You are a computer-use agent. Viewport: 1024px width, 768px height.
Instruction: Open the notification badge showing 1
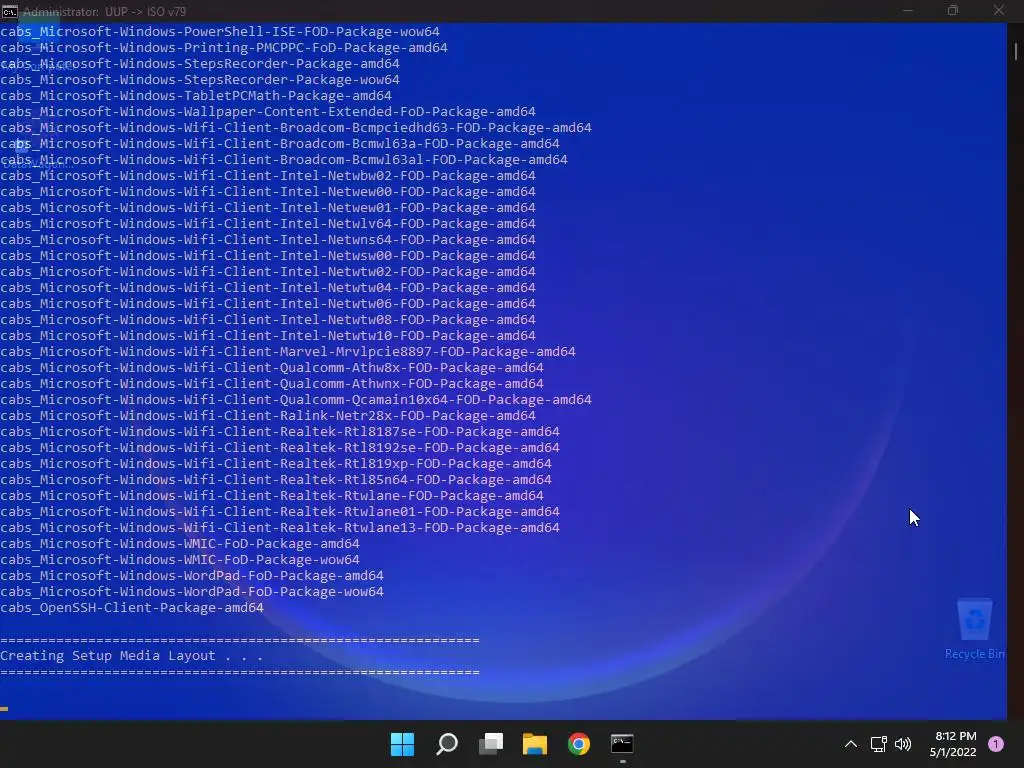pyautogui.click(x=995, y=744)
